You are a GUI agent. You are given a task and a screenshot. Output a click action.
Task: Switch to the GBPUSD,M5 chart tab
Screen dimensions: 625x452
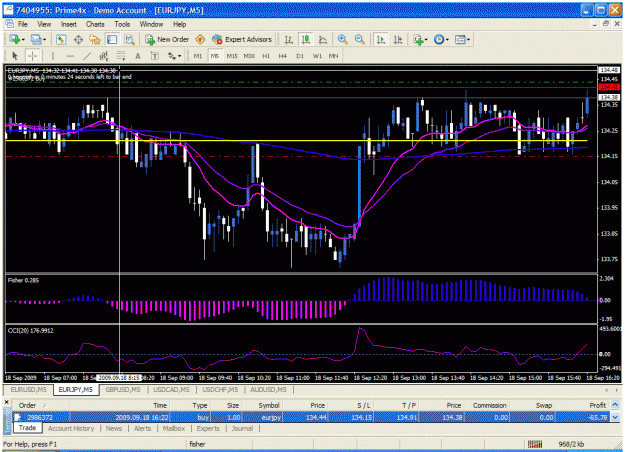point(123,389)
